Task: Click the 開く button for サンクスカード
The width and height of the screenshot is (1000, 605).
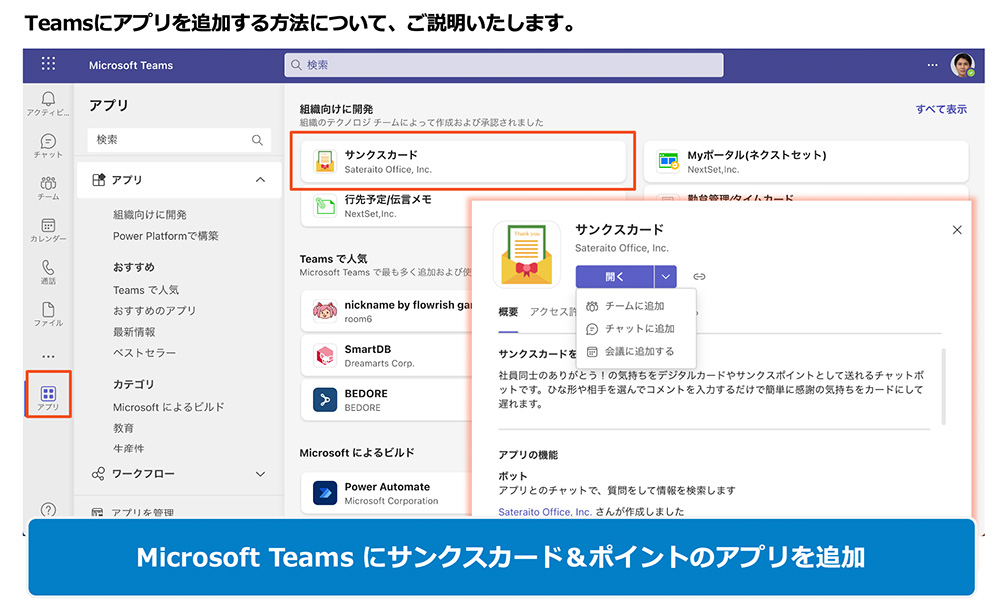Action: coord(615,277)
